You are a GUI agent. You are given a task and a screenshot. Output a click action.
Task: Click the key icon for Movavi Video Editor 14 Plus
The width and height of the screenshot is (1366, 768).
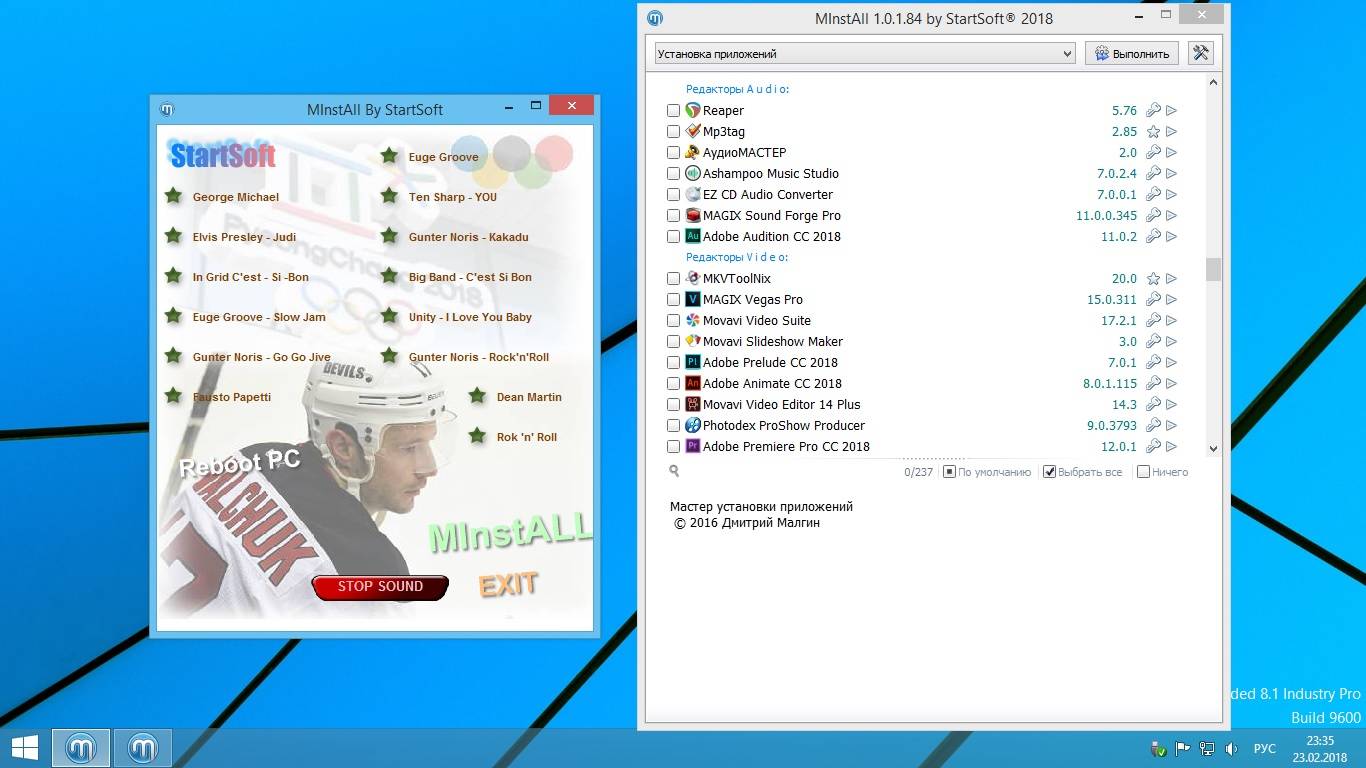[x=1153, y=405]
